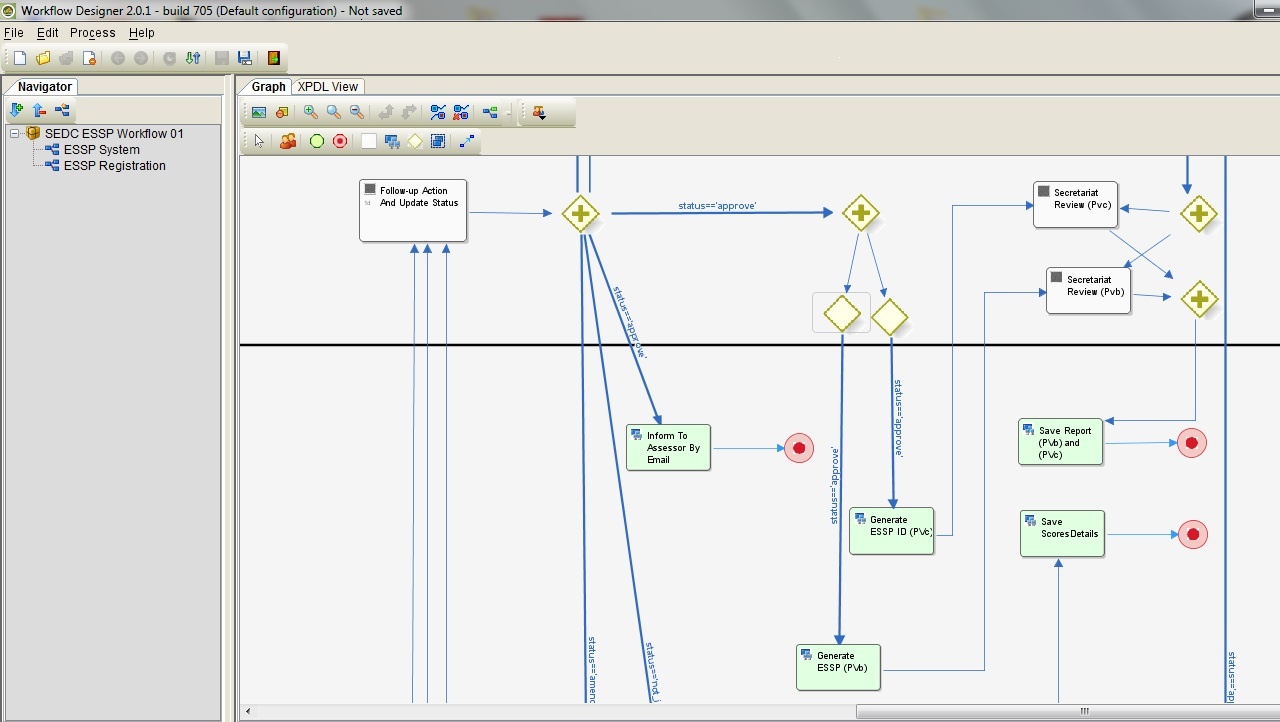The image size is (1280, 722).
Task: Click the Generate ESSP ID (PVc) activity
Action: coord(891,530)
